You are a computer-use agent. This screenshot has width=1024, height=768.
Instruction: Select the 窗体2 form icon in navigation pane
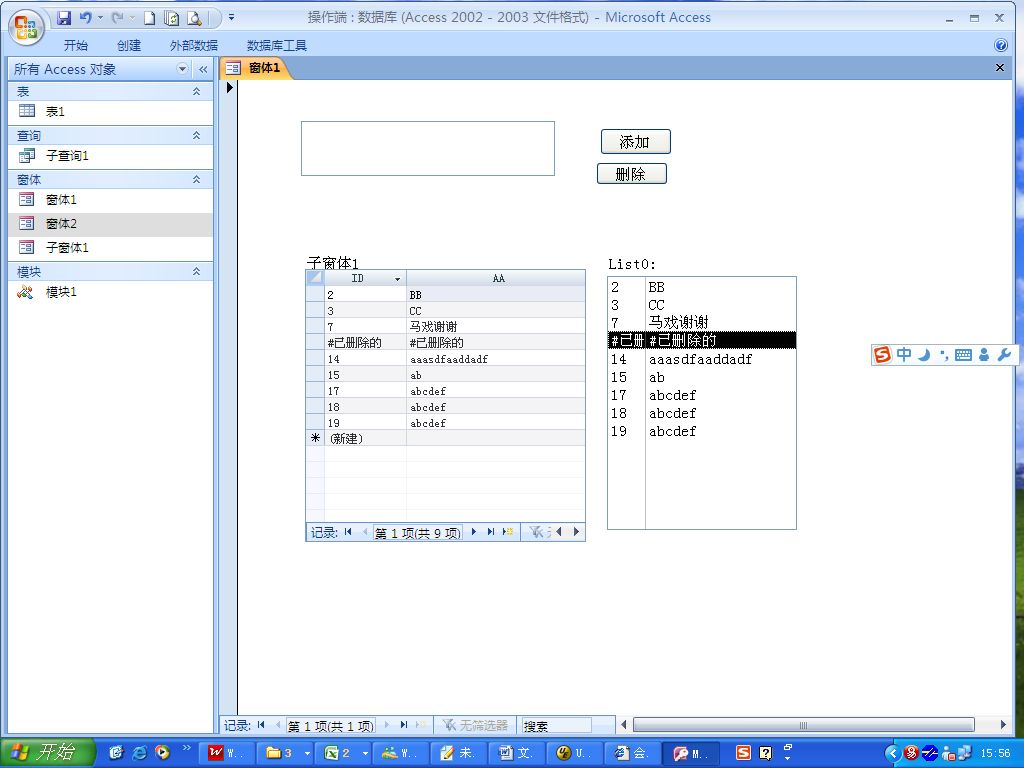point(27,223)
